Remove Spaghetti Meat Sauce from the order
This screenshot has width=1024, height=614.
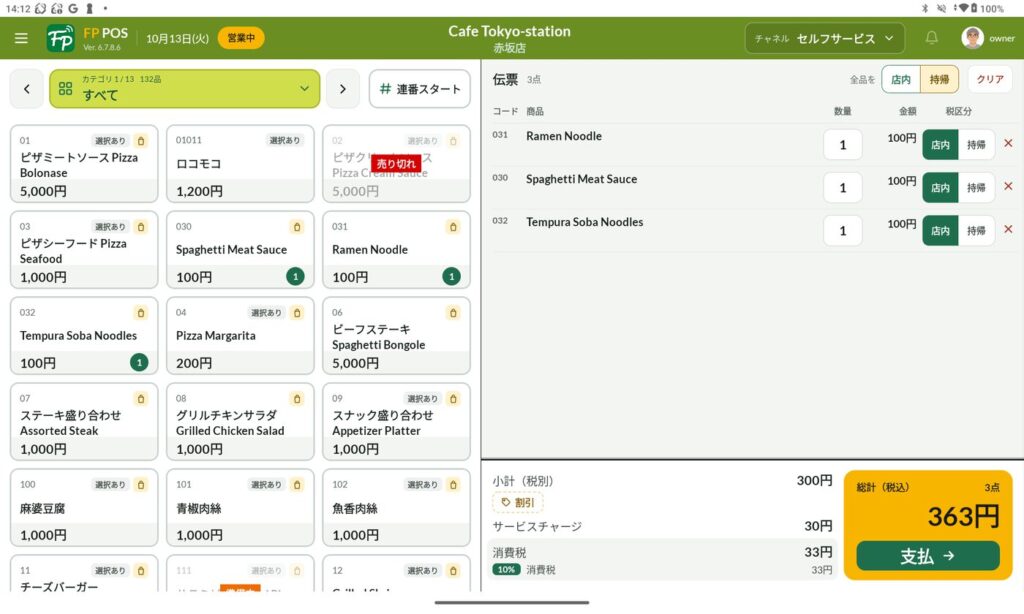coord(1008,187)
